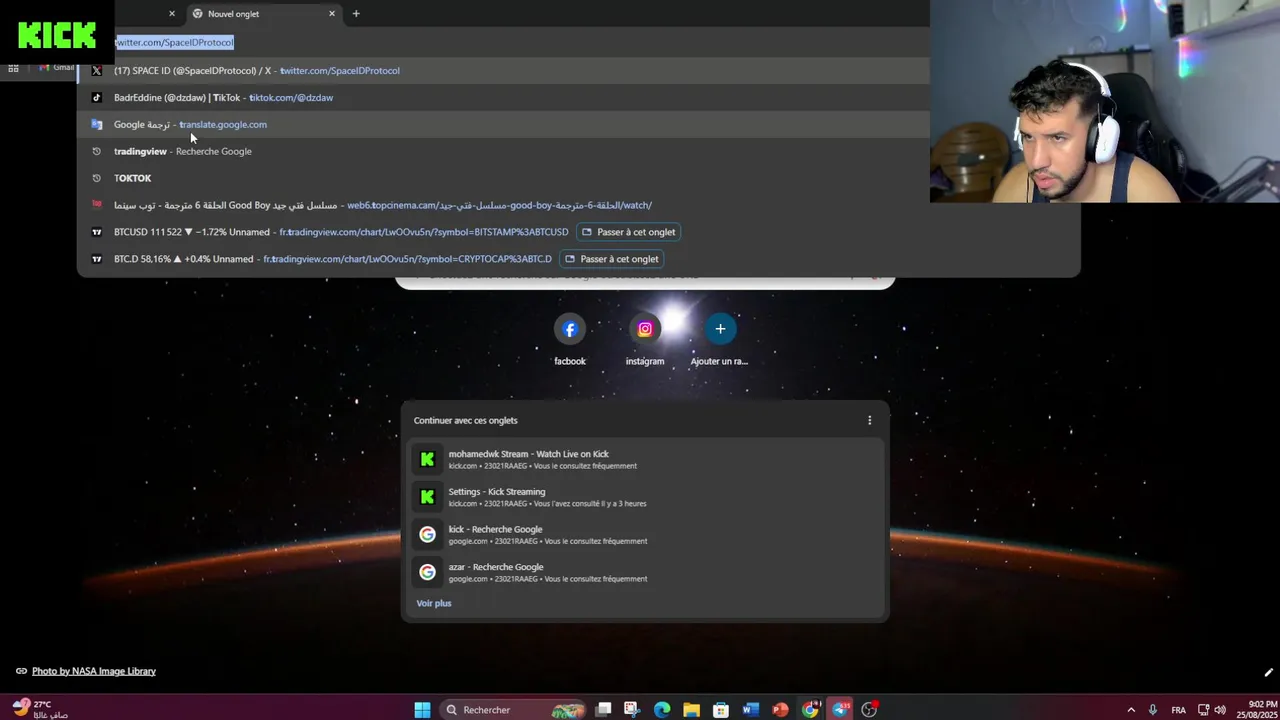Click the network icon in system tray

tap(1203, 710)
